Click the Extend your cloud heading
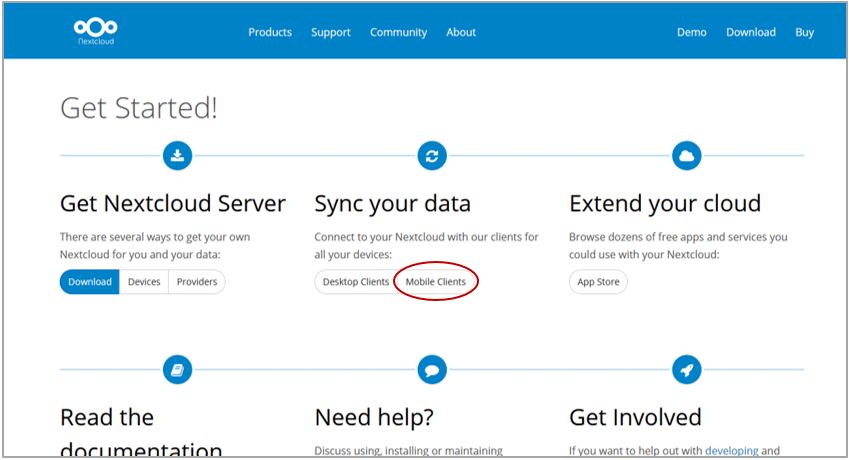 [x=665, y=204]
